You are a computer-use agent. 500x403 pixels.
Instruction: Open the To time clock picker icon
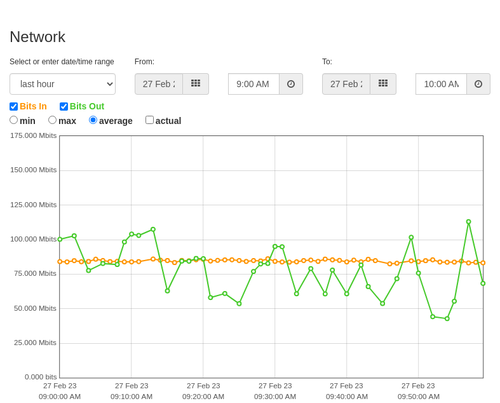(478, 84)
